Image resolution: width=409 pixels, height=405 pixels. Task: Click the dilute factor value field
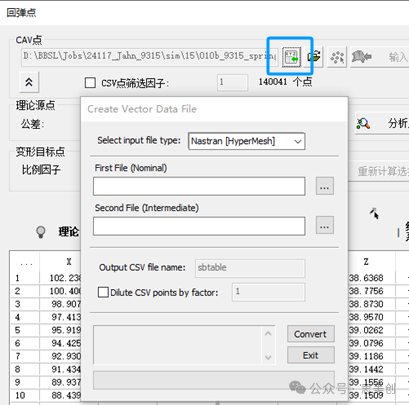tap(268, 292)
